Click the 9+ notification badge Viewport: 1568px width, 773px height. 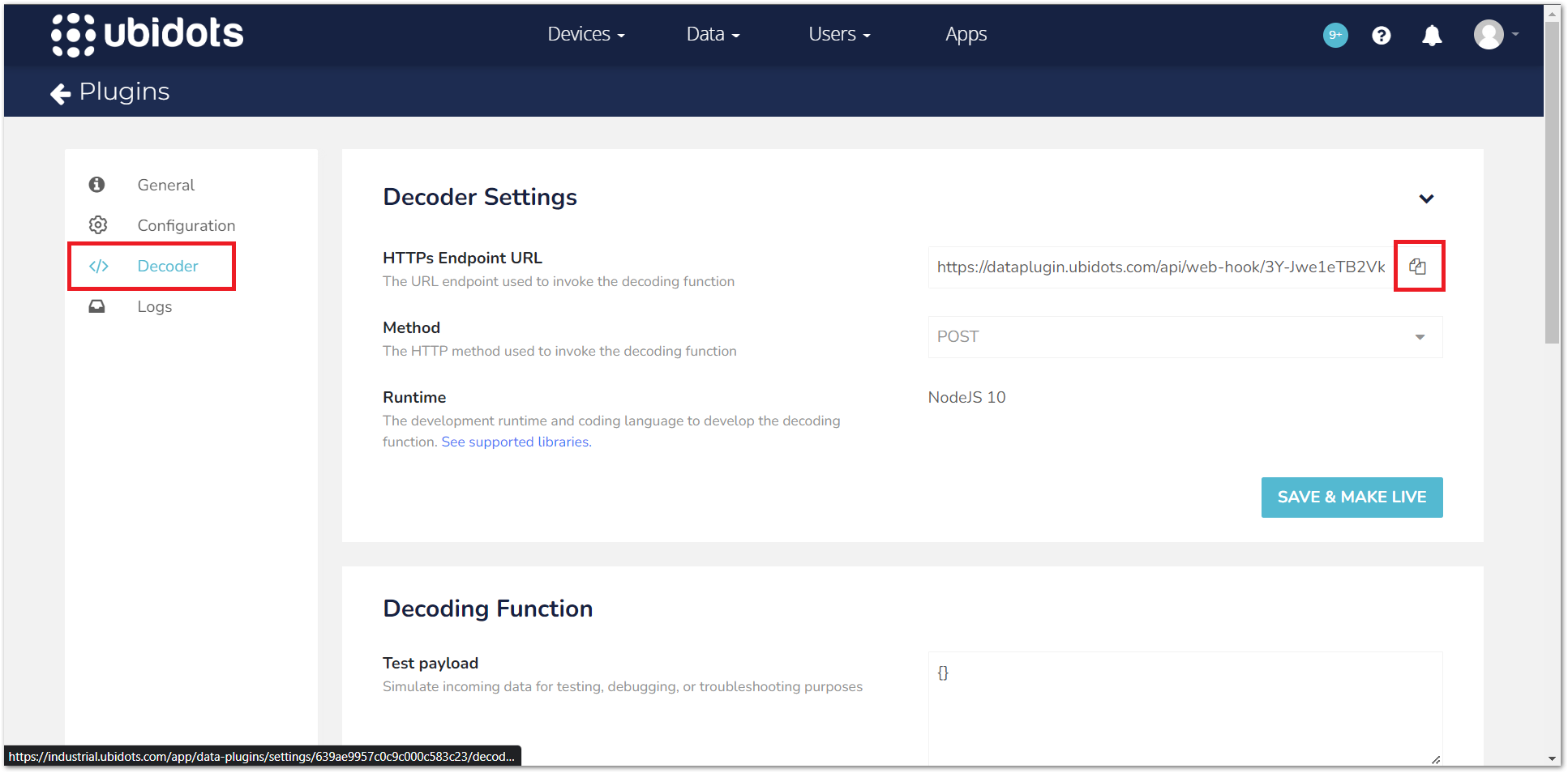click(x=1335, y=35)
